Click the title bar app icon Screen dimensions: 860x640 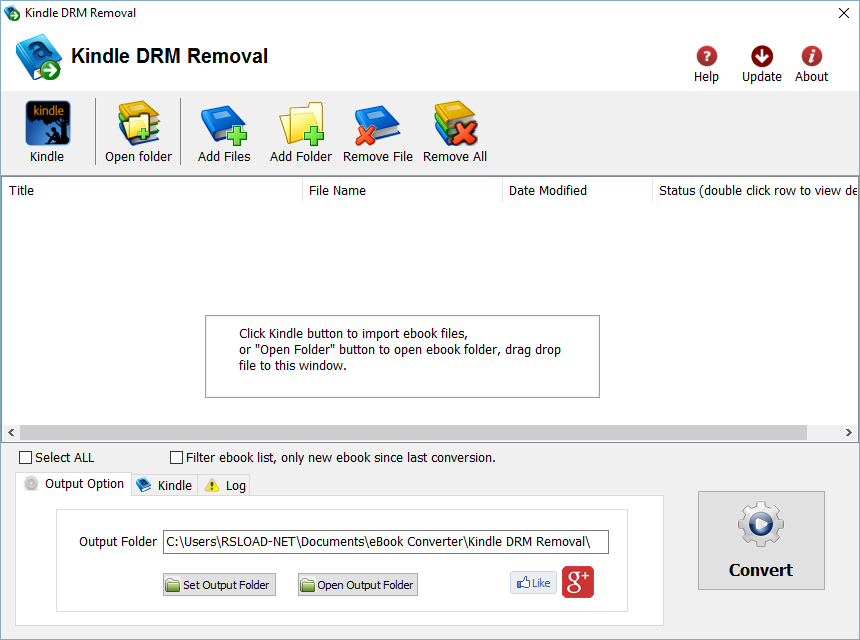tap(12, 13)
